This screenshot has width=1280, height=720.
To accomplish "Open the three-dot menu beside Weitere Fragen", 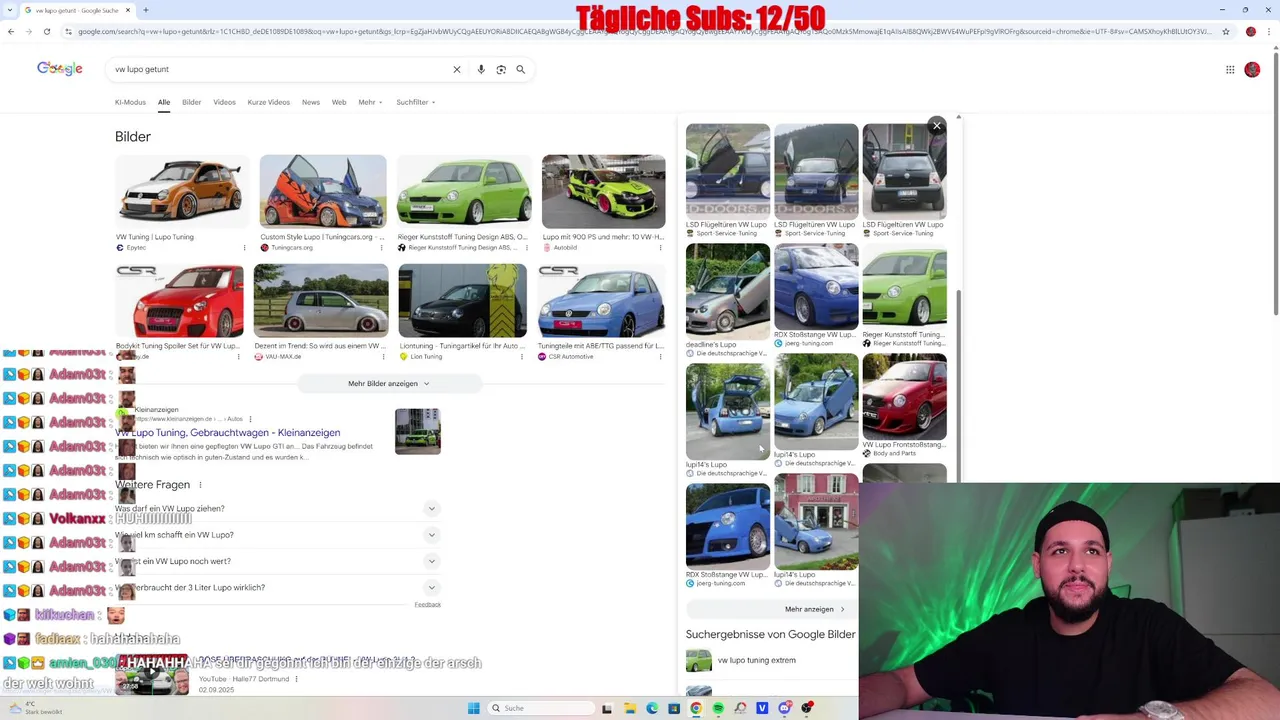I will click(200, 485).
